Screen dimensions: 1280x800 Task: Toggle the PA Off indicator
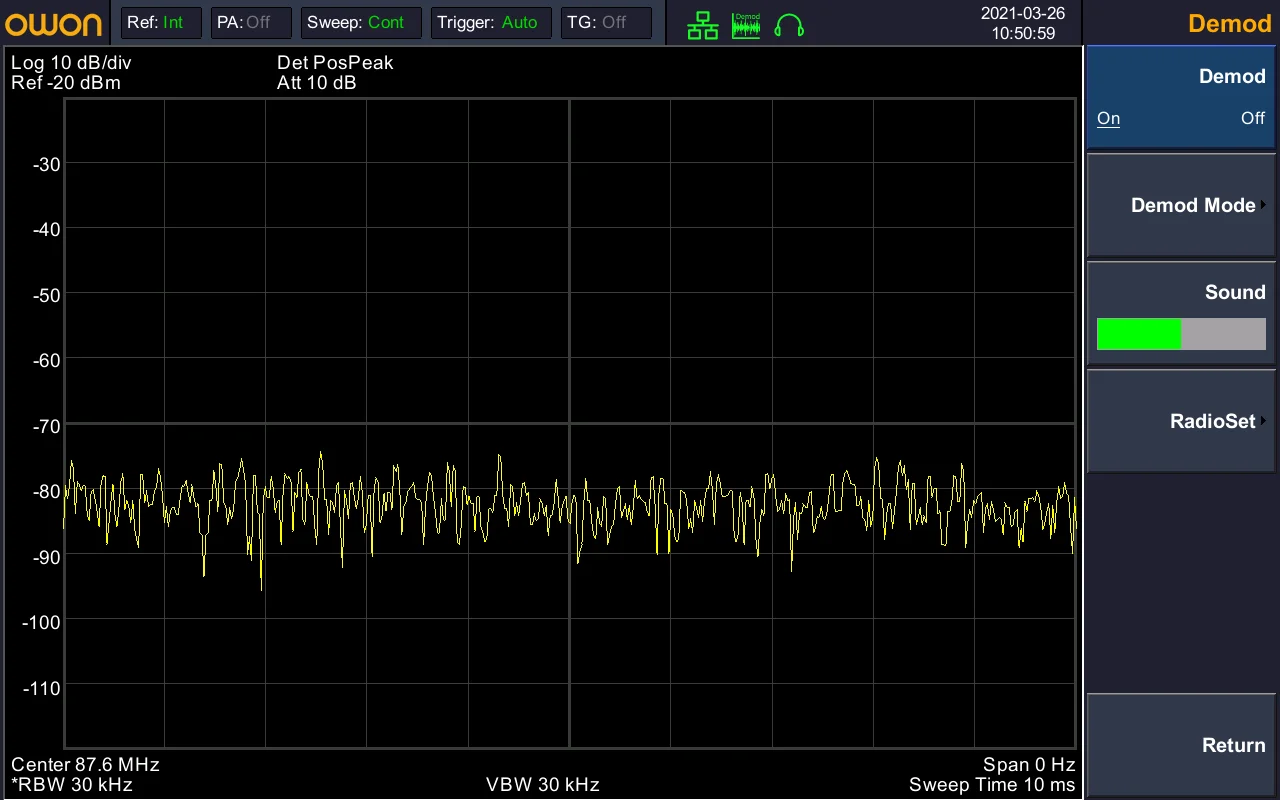point(251,22)
